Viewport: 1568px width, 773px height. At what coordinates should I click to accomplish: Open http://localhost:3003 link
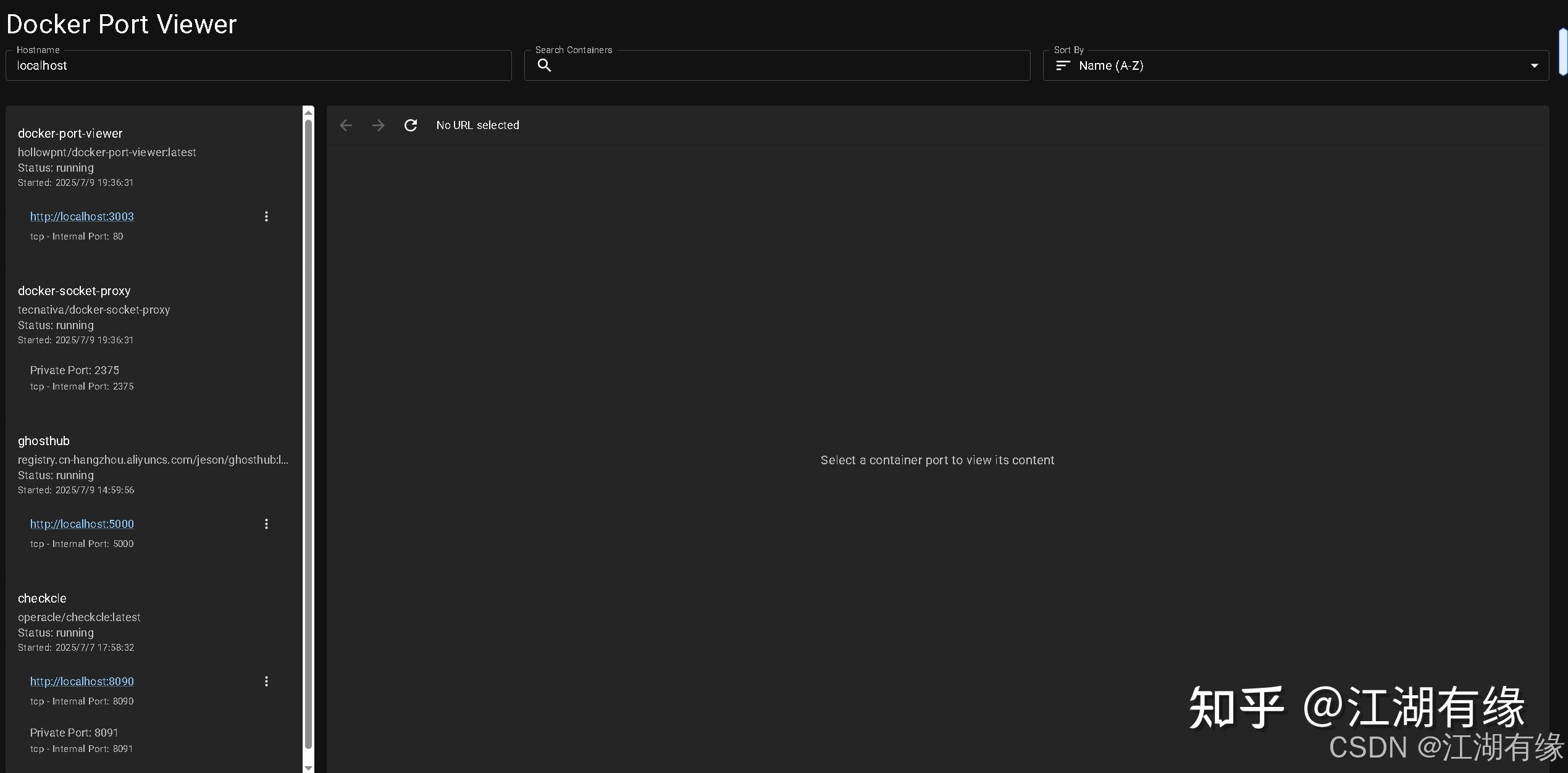tap(82, 216)
